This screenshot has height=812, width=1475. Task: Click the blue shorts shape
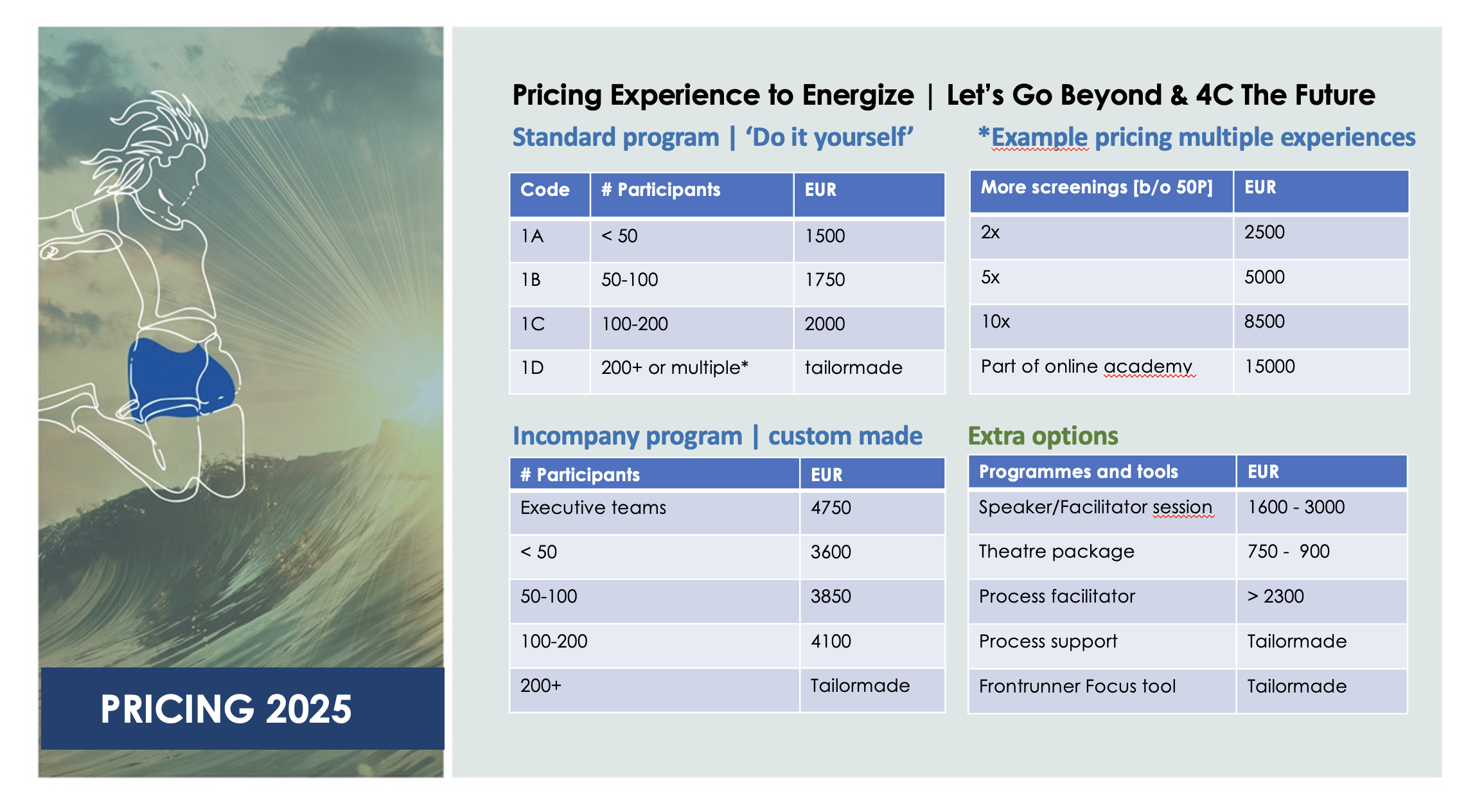182,379
